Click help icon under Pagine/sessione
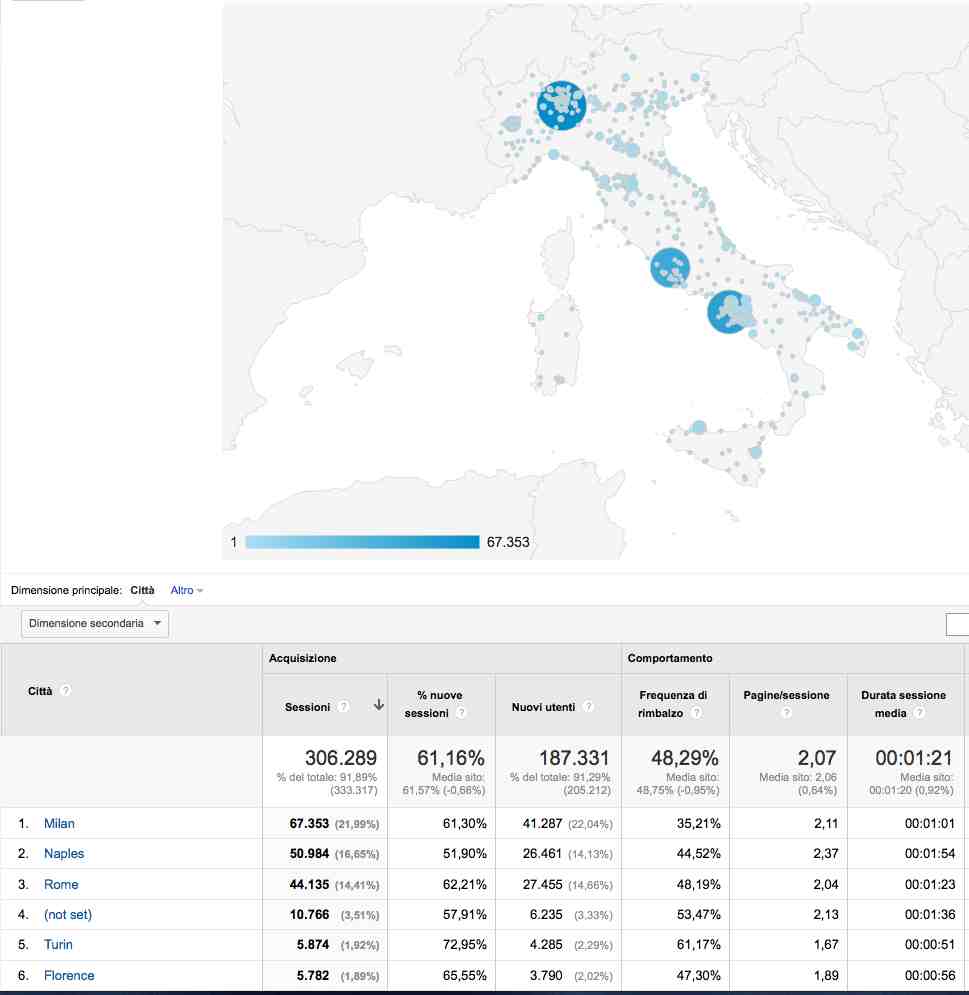The height and width of the screenshot is (995, 969). coord(786,713)
